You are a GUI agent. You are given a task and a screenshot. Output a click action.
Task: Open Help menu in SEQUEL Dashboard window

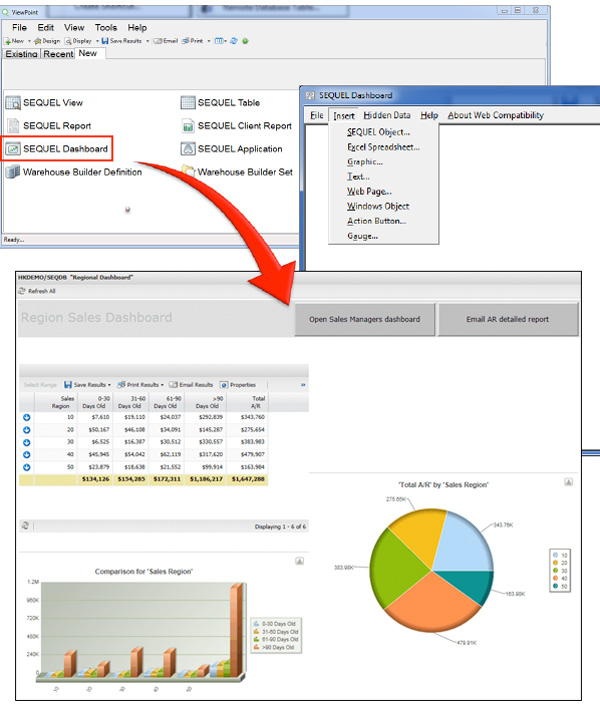(x=429, y=115)
